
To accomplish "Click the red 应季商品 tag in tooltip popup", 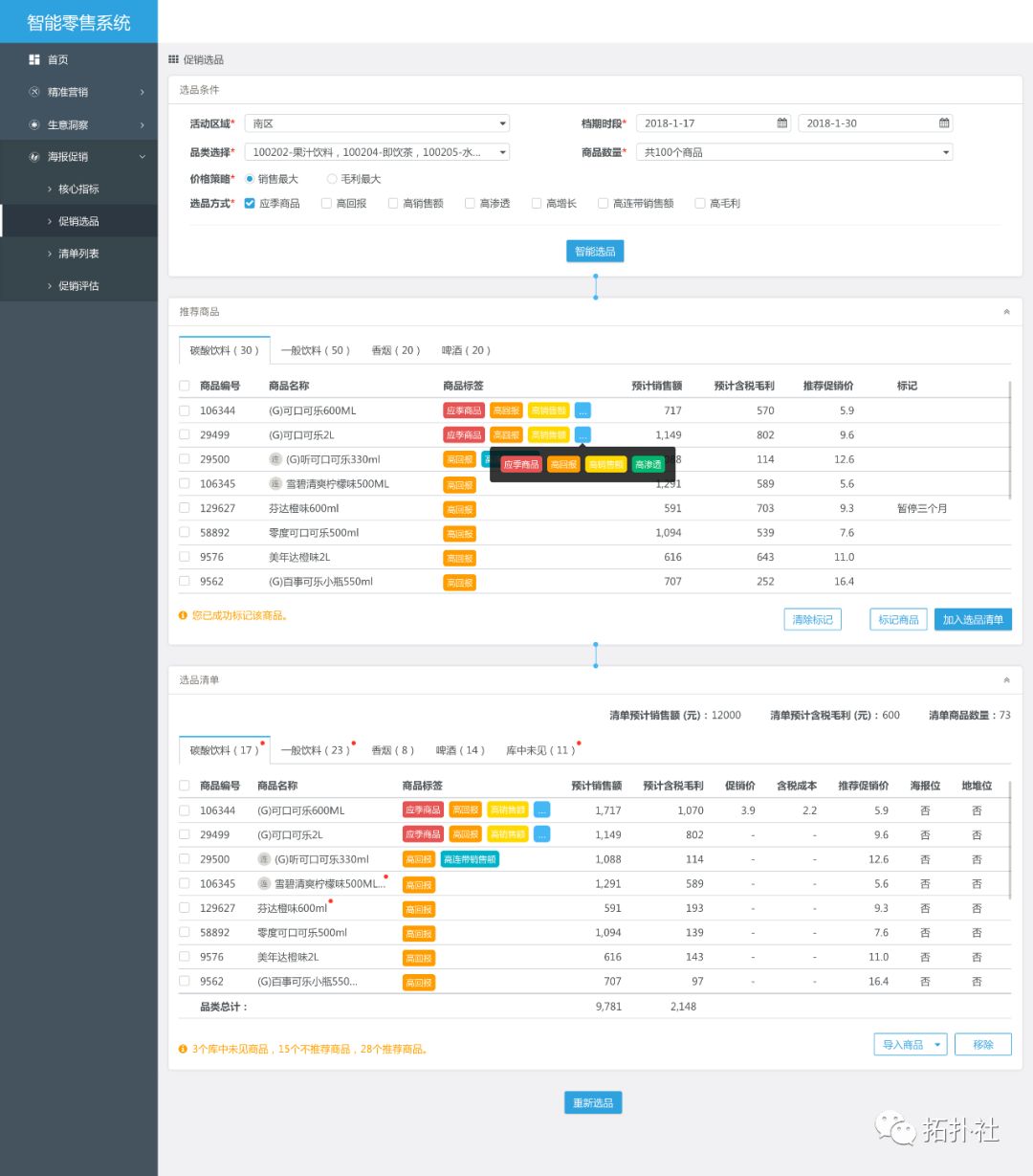I will [x=521, y=464].
